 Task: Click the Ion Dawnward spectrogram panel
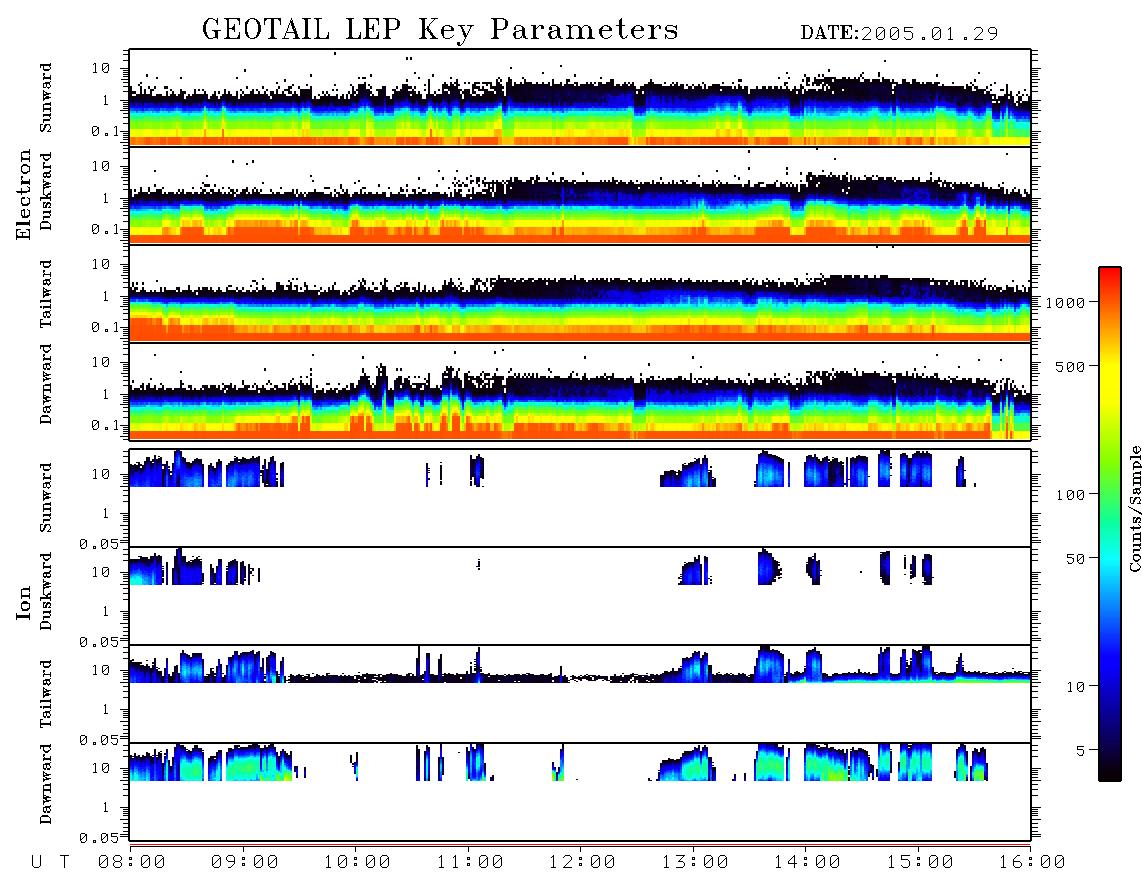pos(580,792)
